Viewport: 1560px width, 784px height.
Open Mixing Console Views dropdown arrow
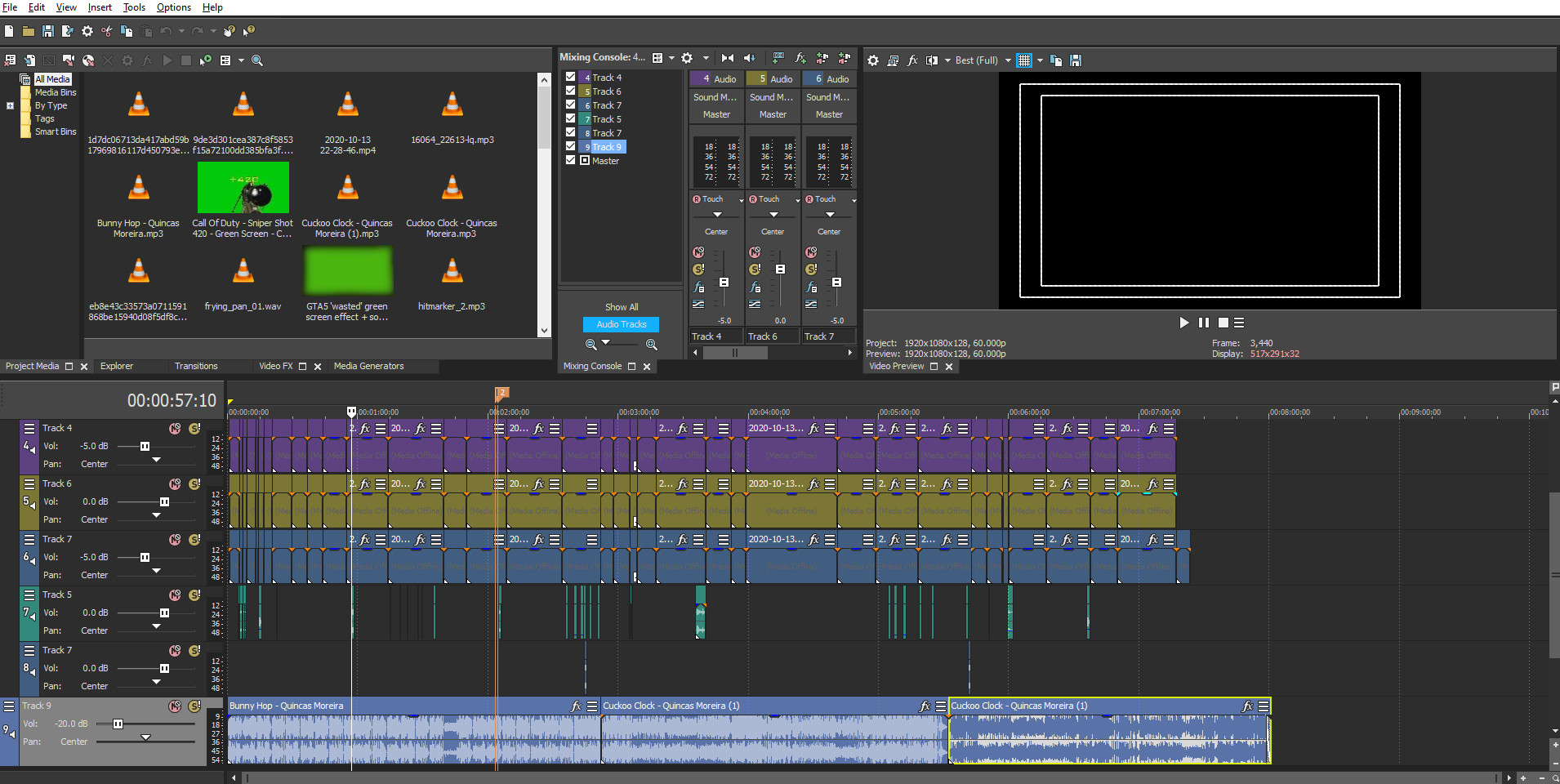click(671, 58)
